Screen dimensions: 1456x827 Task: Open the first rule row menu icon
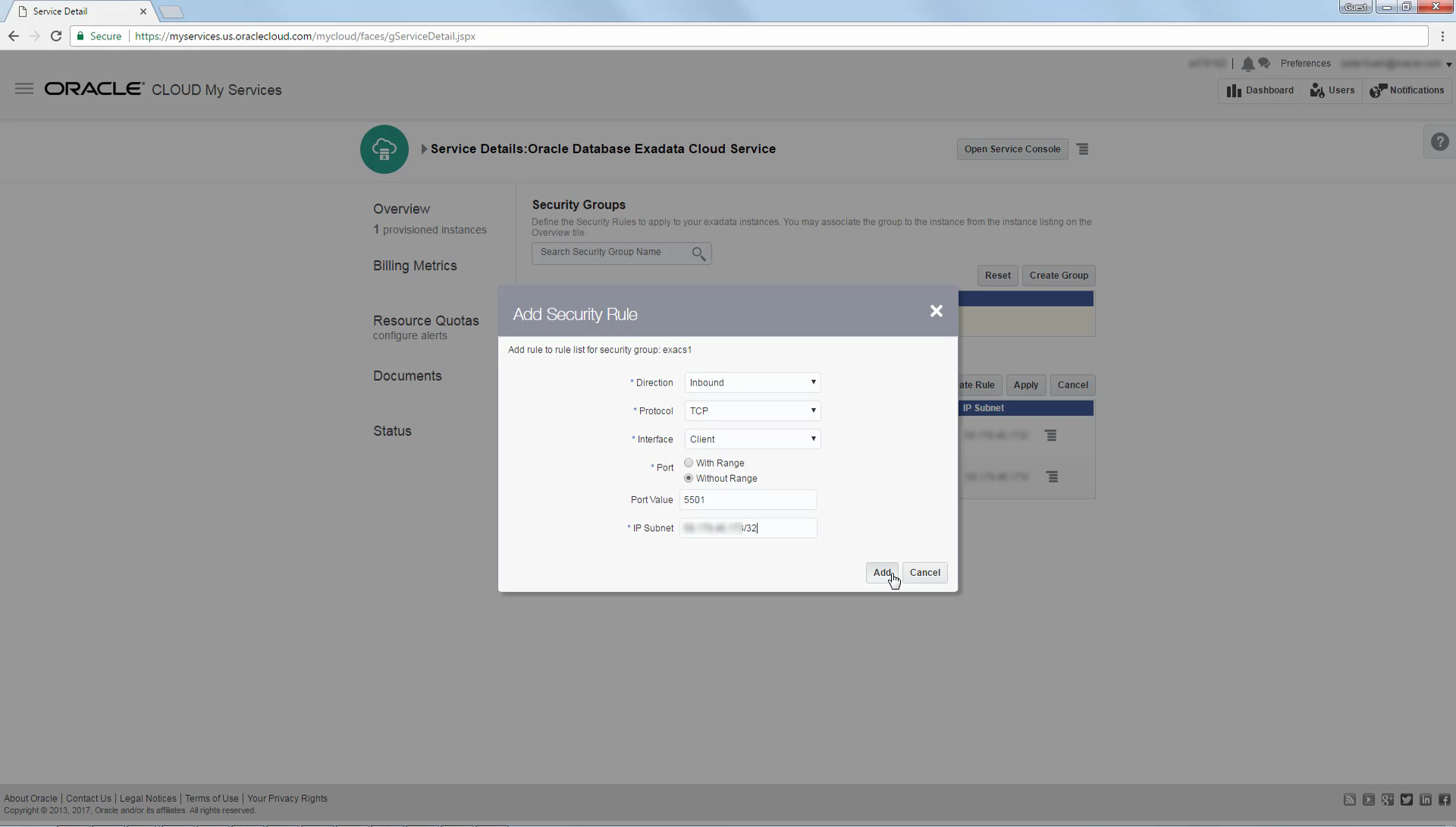tap(1050, 436)
